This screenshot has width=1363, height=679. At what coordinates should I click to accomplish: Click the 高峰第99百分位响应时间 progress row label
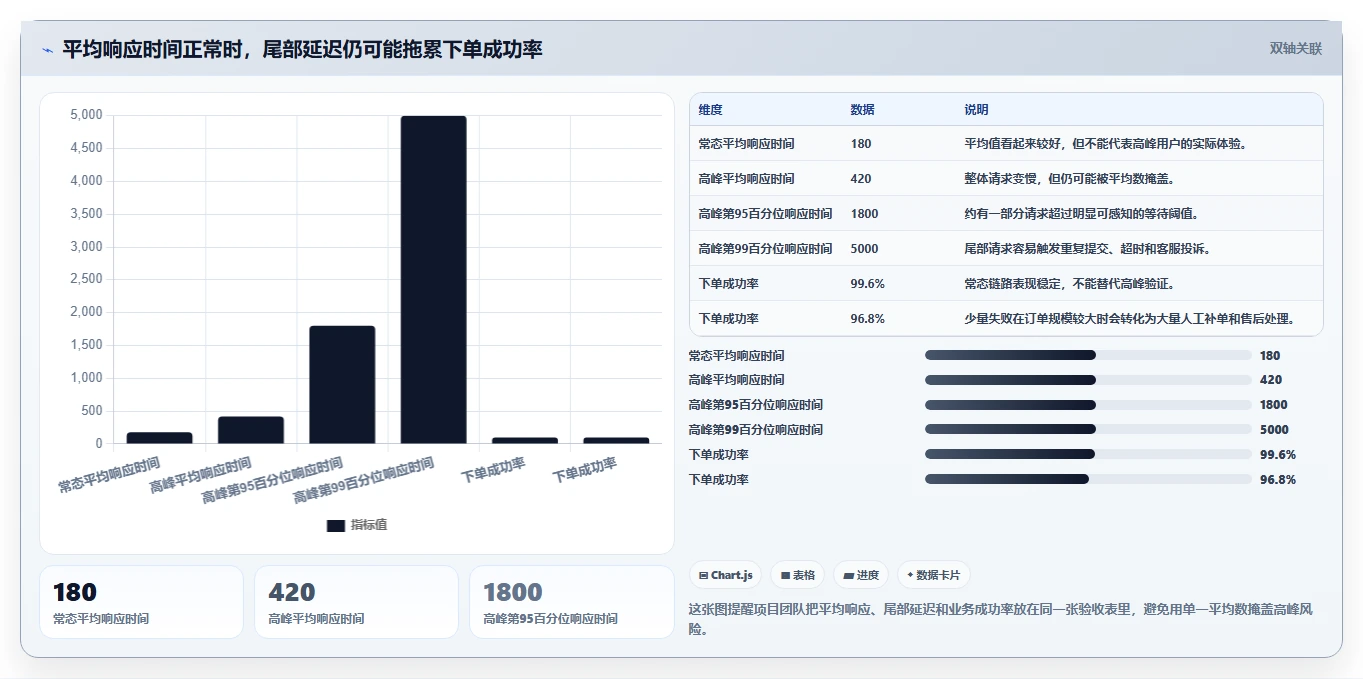click(756, 430)
